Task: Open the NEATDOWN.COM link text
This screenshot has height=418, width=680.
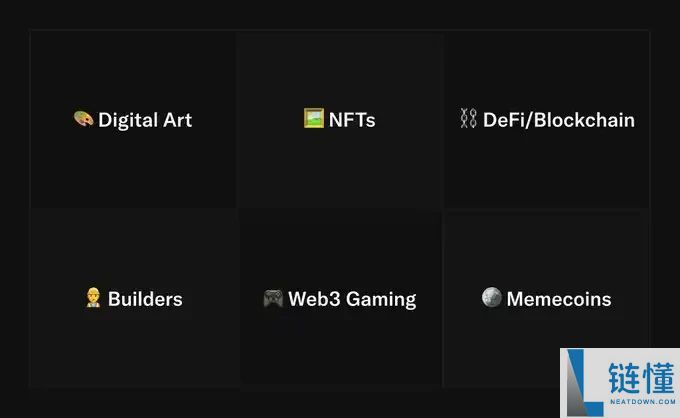Action: 643,402
